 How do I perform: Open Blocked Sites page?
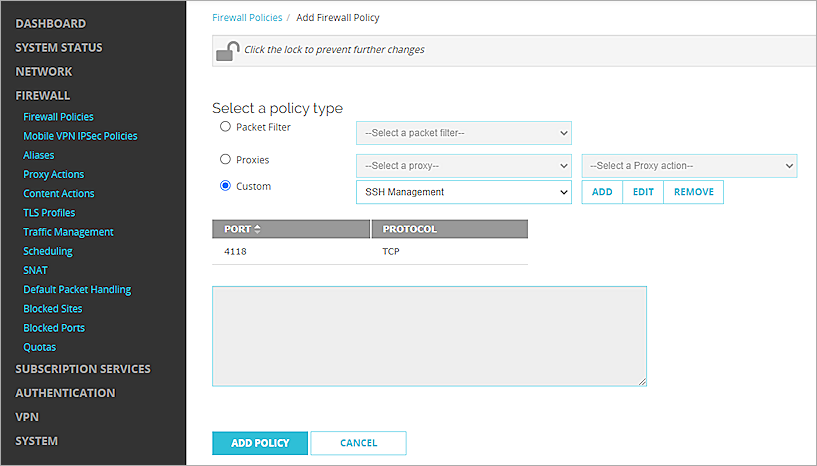tap(53, 309)
